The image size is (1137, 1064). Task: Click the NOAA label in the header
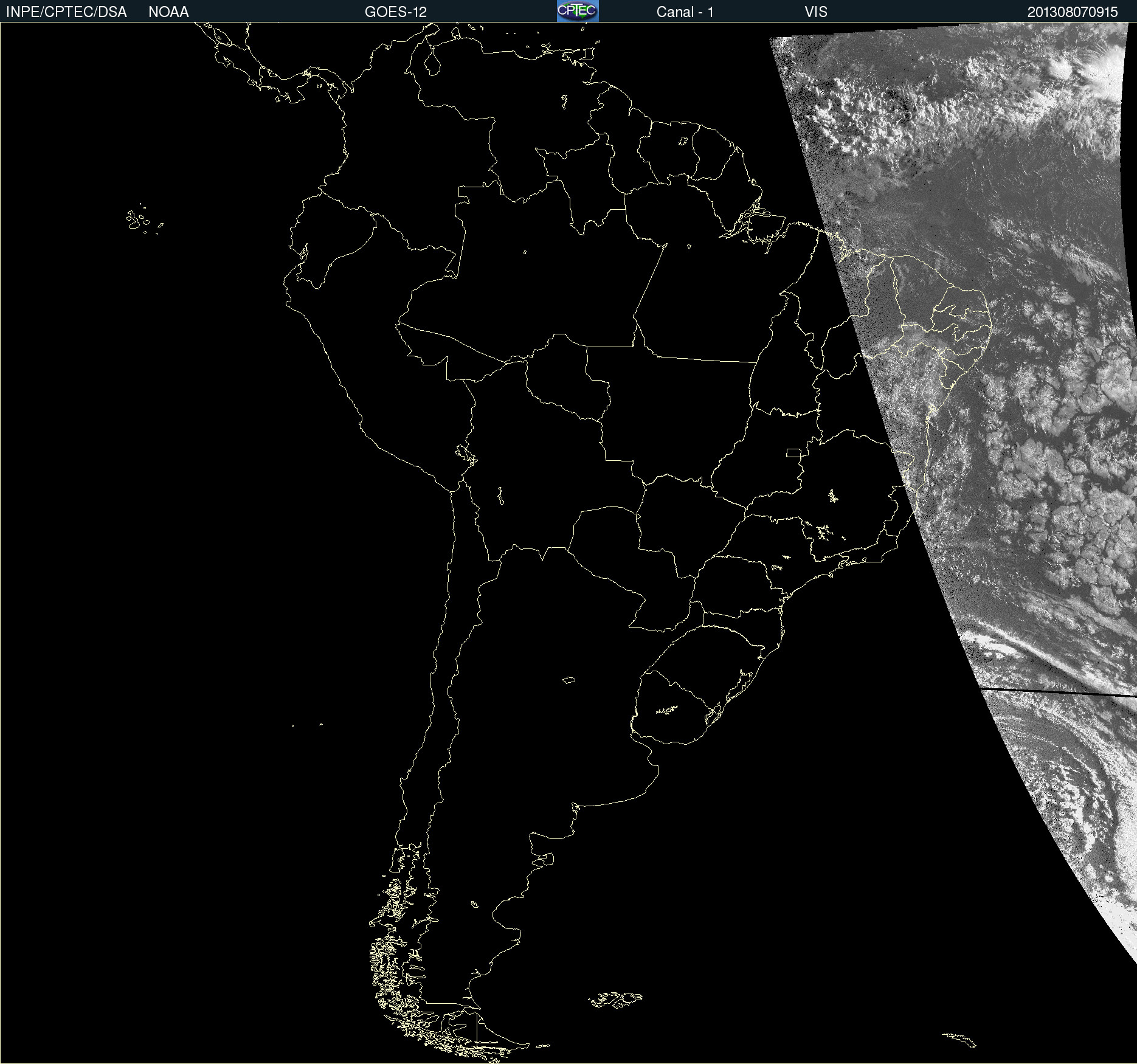(168, 12)
